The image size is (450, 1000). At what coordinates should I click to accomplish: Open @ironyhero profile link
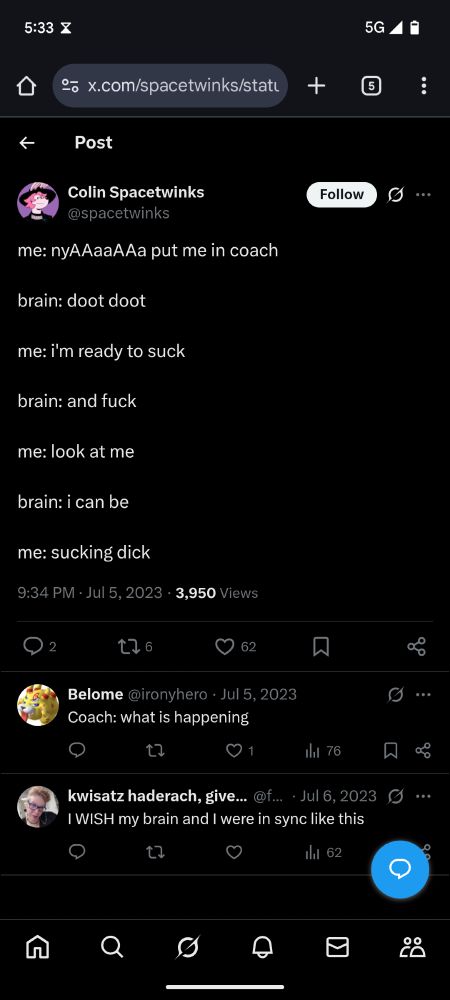[x=168, y=694]
